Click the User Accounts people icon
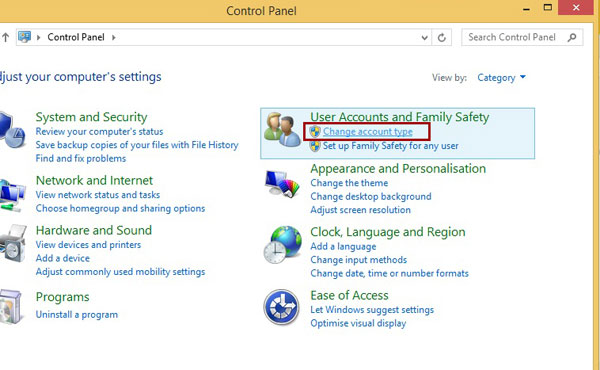This screenshot has width=600, height=370. [282, 130]
